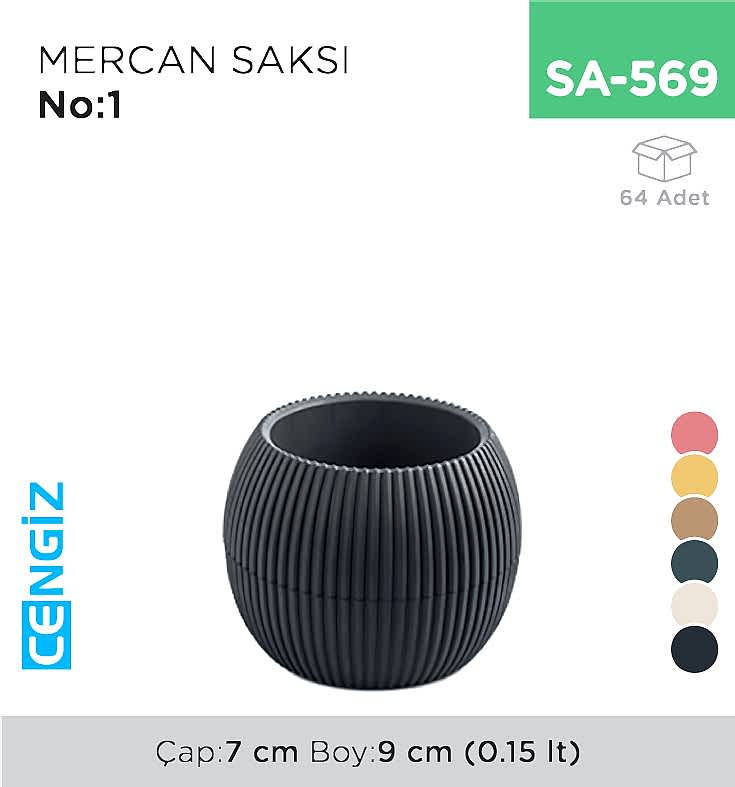The image size is (735, 787).
Task: Click the ribbed anthracite flower pot image
Action: point(373,542)
